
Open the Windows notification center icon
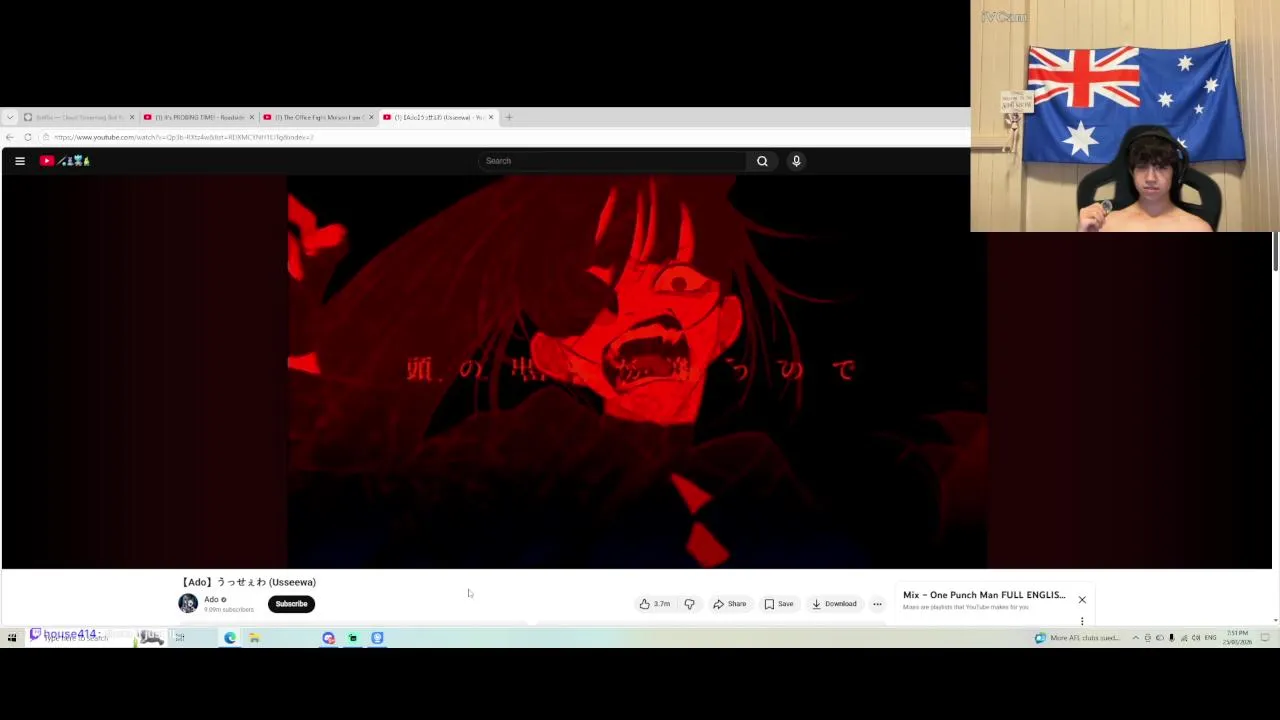(1264, 638)
